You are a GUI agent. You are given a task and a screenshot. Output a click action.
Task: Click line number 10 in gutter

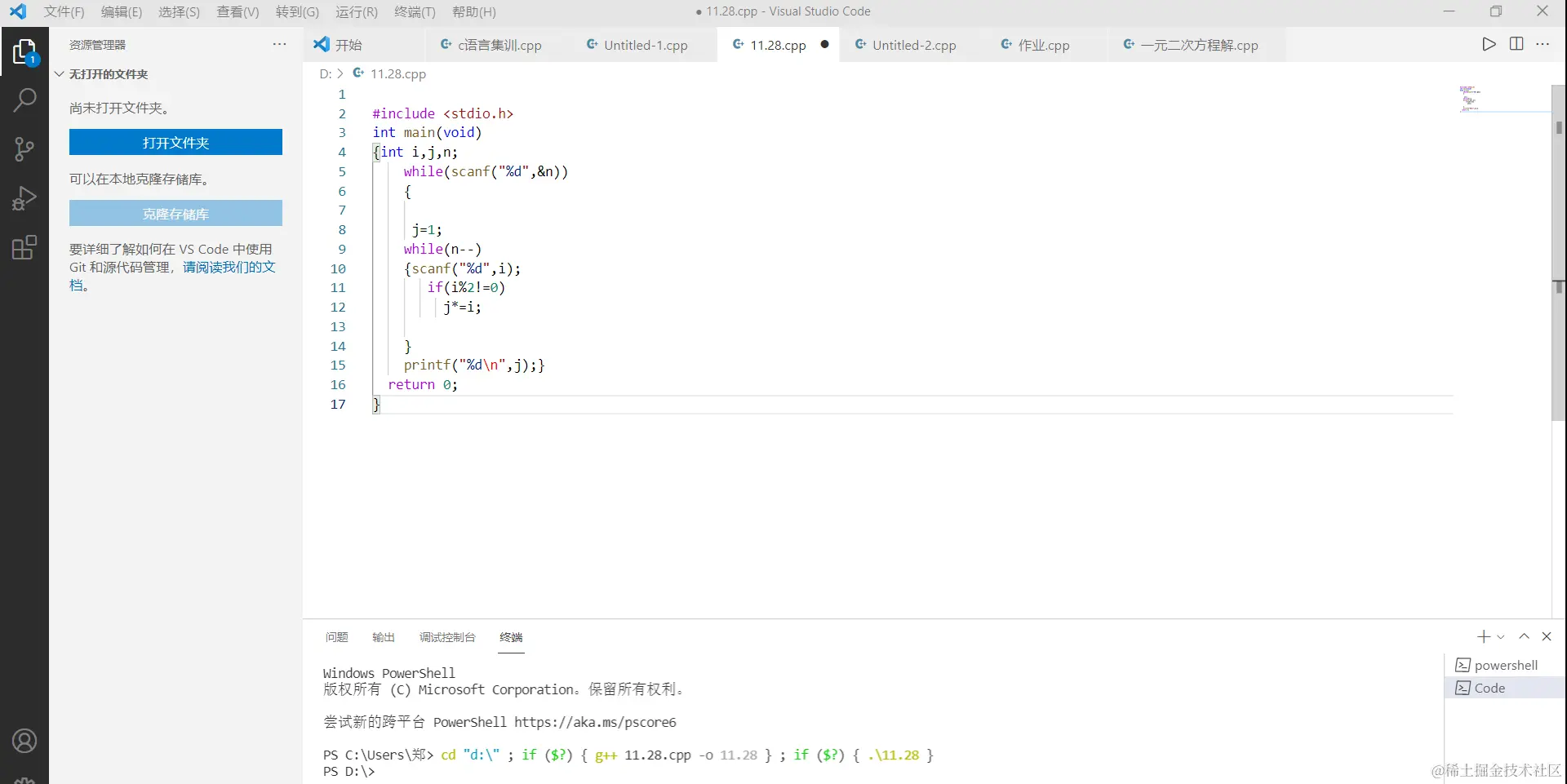(338, 268)
